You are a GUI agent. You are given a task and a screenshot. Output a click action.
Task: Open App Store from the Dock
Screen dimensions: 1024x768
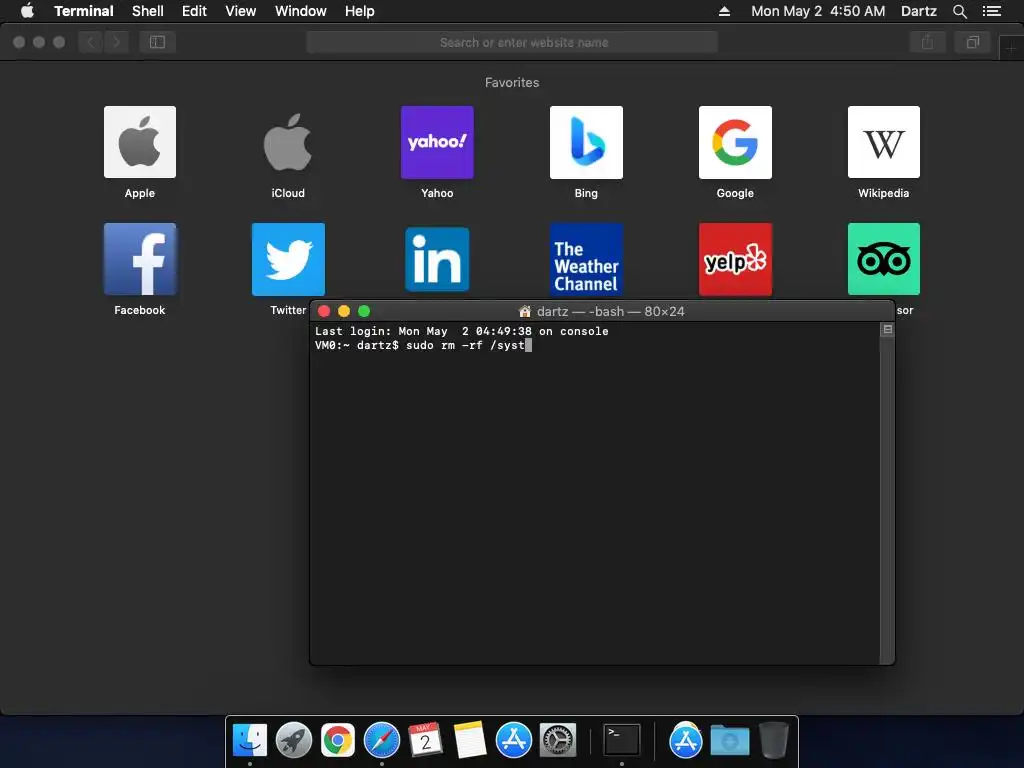[x=514, y=741]
